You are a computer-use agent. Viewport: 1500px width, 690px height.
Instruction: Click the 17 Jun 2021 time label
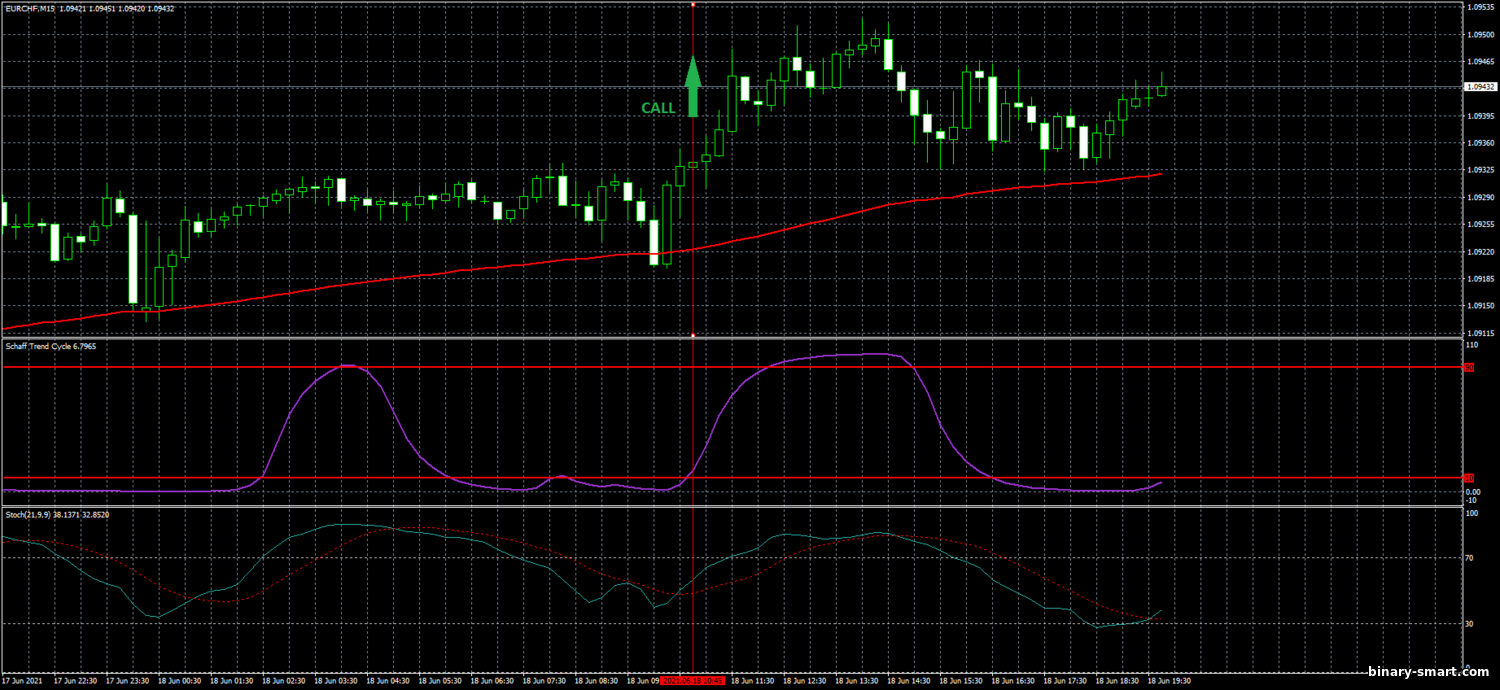[21, 680]
